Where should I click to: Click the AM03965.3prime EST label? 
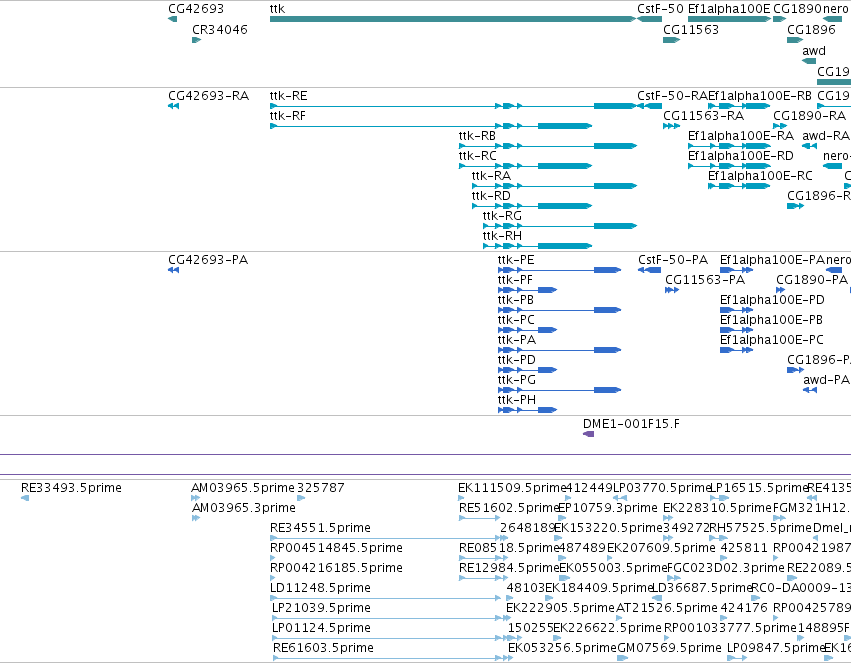244,508
